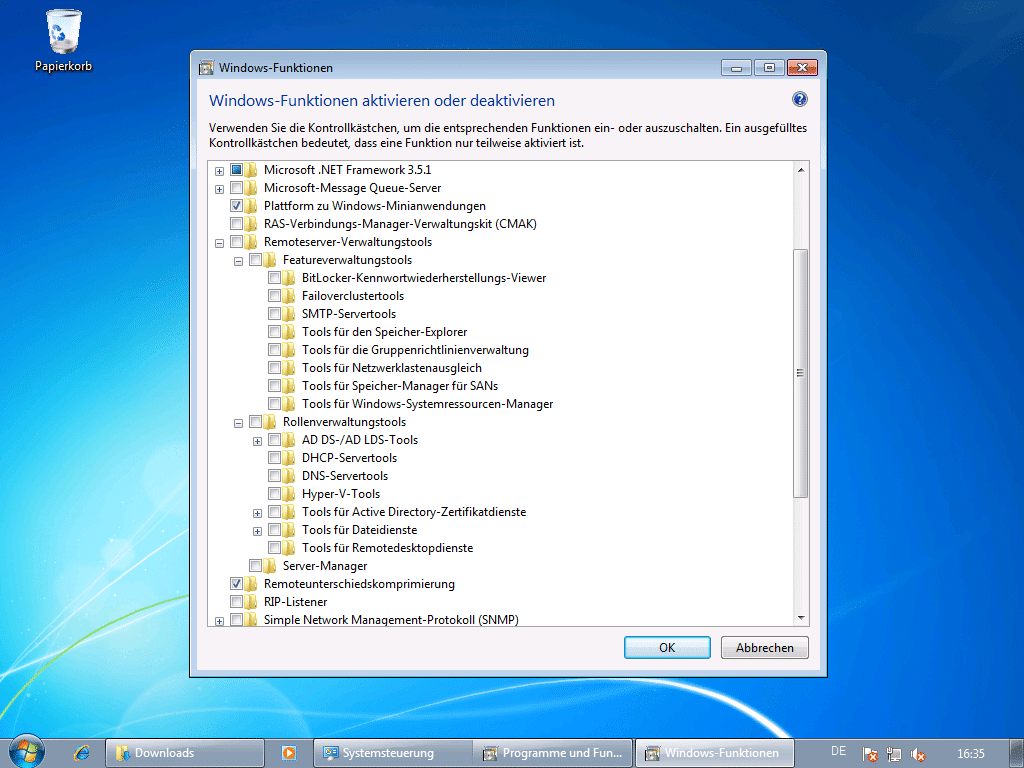The image size is (1024, 768).
Task: Expand Simple Network Management-Protokoll (SNMP) node
Action: pos(219,621)
